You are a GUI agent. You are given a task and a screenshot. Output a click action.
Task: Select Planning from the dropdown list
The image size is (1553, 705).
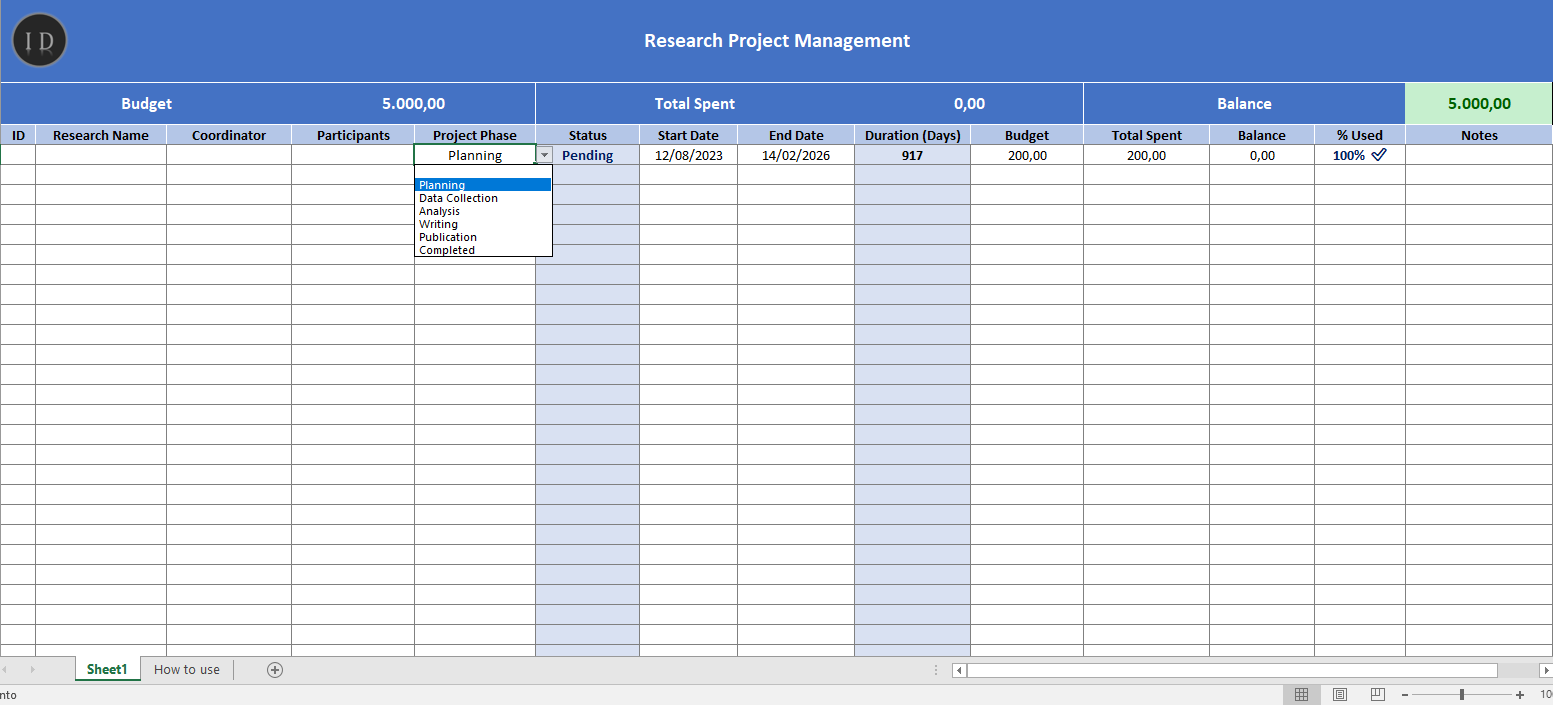(x=483, y=185)
